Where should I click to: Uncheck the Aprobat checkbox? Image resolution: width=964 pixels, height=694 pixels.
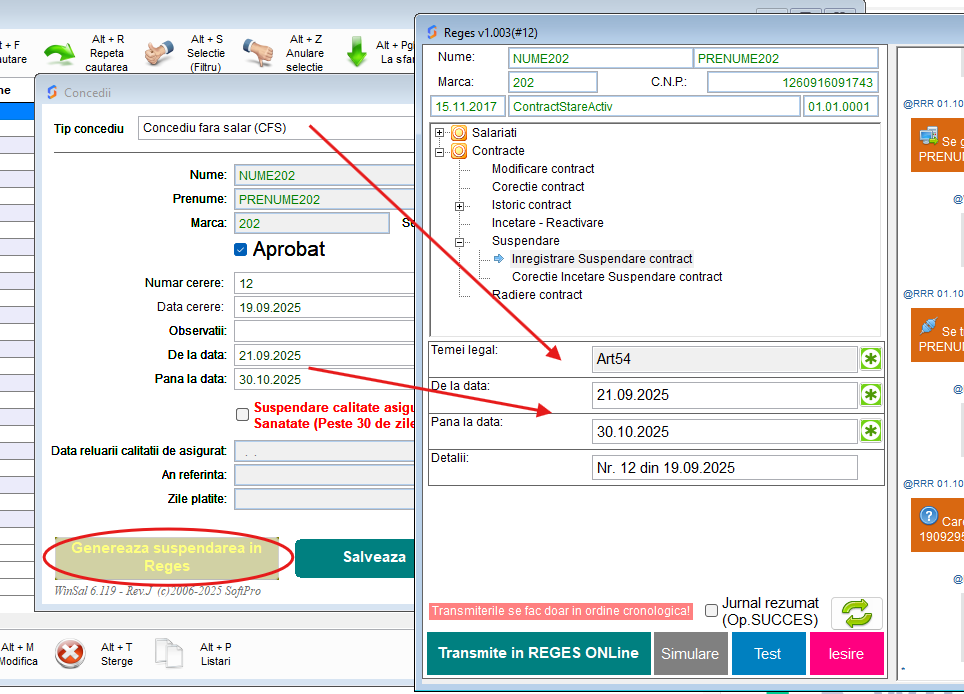240,250
